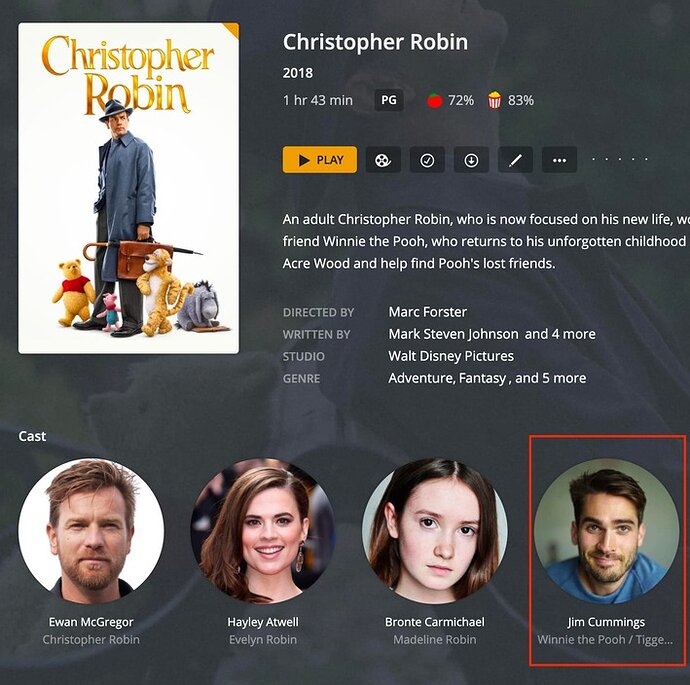This screenshot has width=690, height=685.
Task: Set star rating using the dots row
Action: click(620, 159)
